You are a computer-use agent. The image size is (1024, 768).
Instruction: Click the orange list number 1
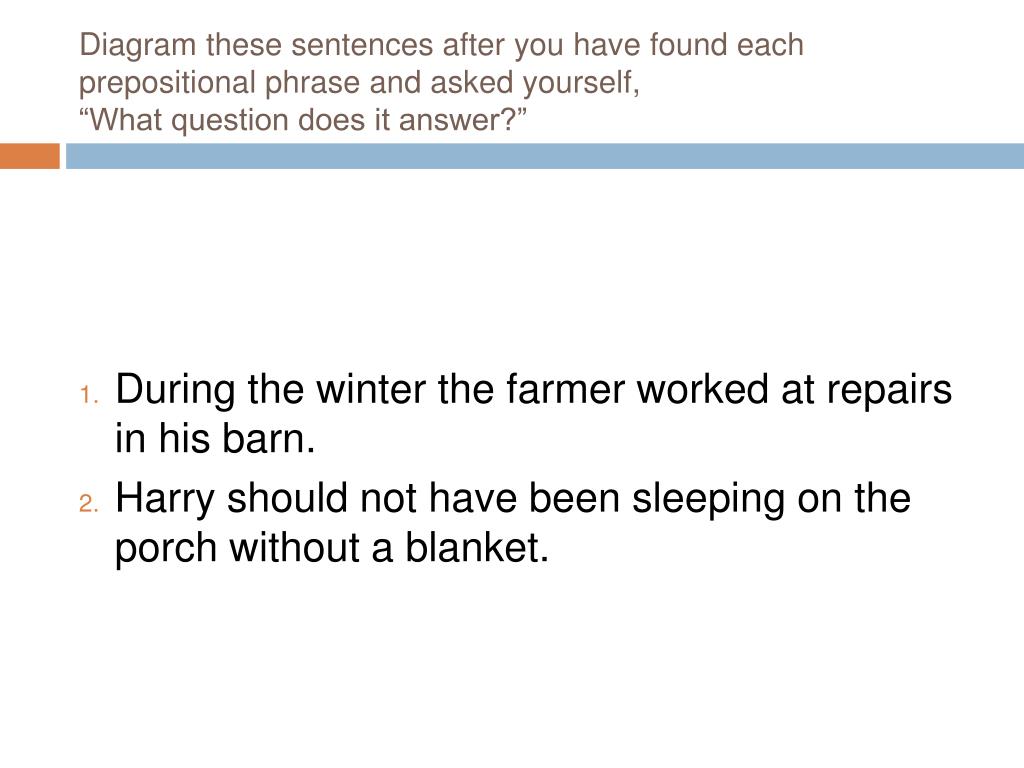89,394
